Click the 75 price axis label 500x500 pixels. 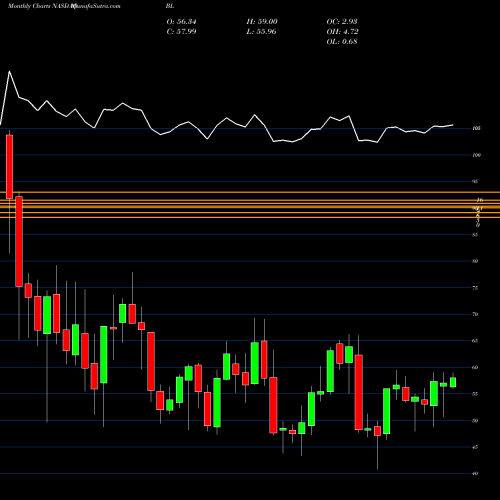(475, 288)
